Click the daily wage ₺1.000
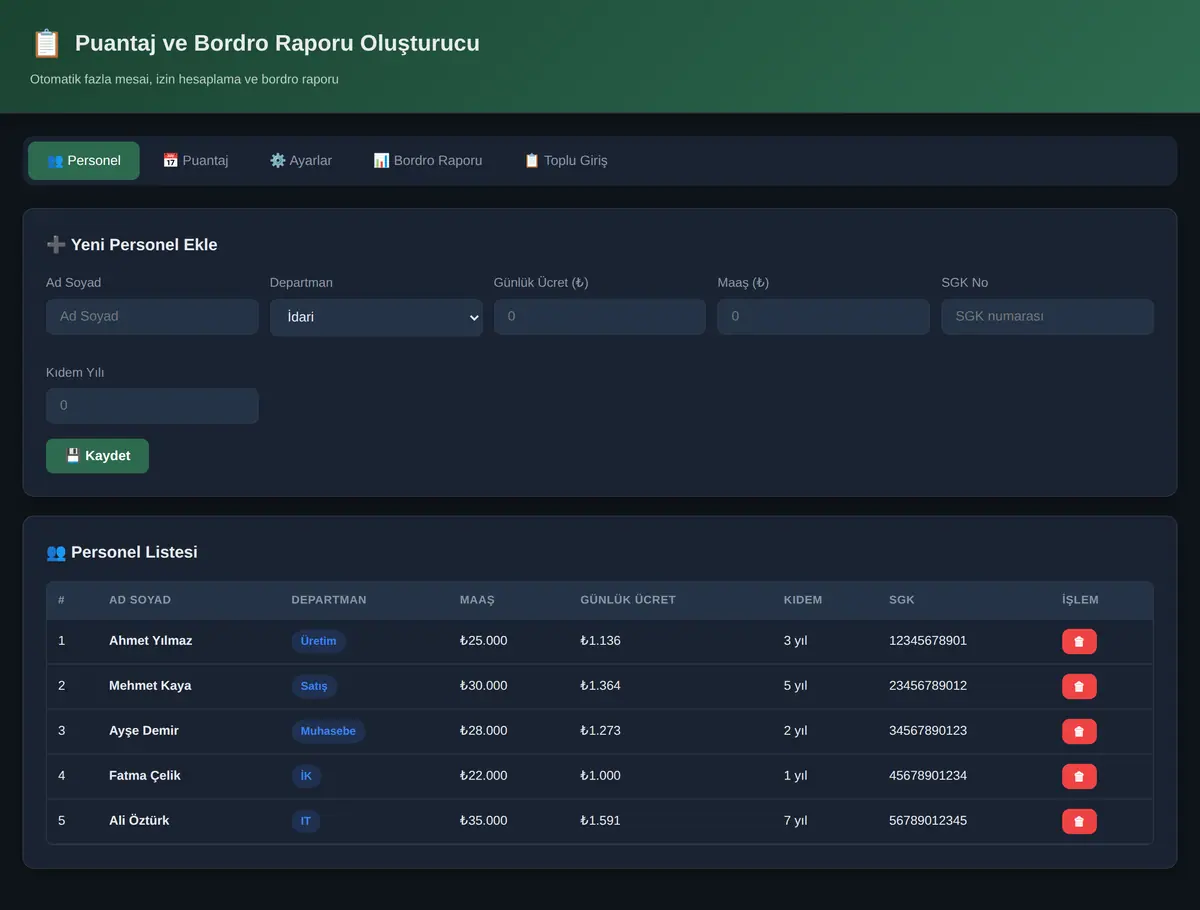The width and height of the screenshot is (1200, 910). click(x=601, y=776)
